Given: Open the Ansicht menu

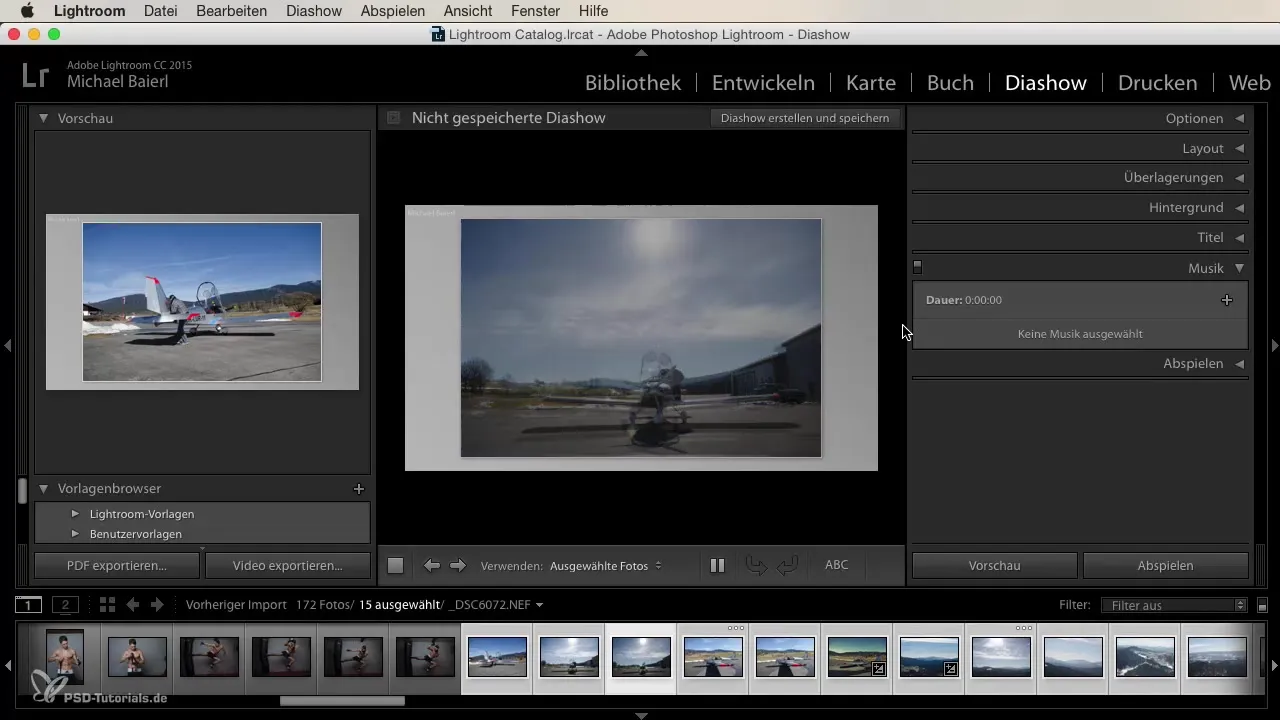Looking at the screenshot, I should (470, 11).
